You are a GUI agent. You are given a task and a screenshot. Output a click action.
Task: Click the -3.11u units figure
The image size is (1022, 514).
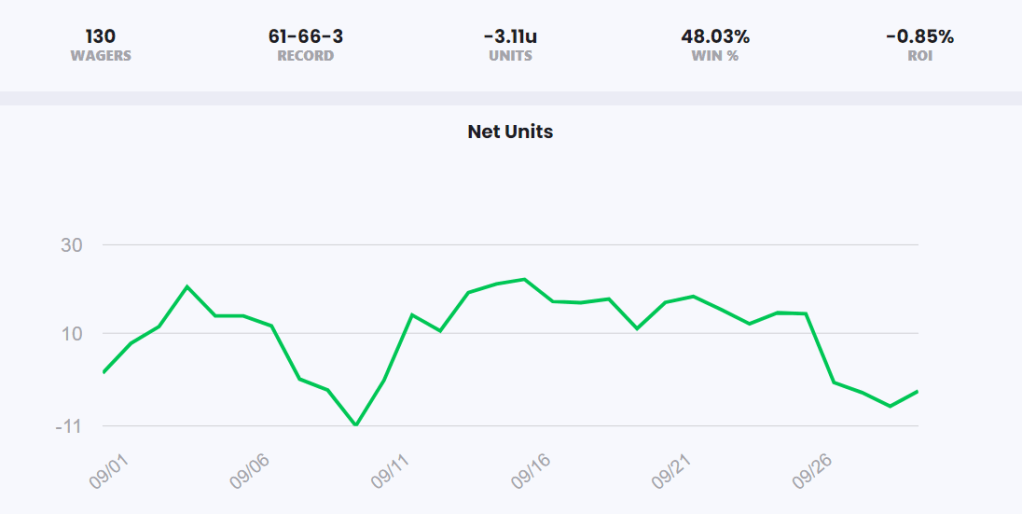coord(510,37)
